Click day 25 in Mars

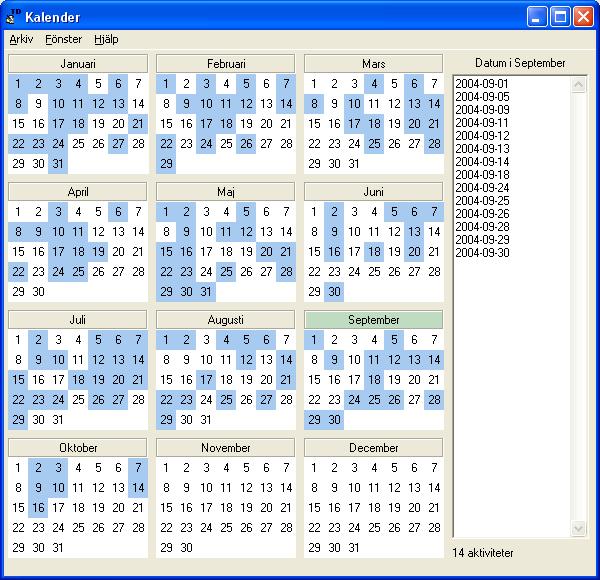click(x=374, y=144)
